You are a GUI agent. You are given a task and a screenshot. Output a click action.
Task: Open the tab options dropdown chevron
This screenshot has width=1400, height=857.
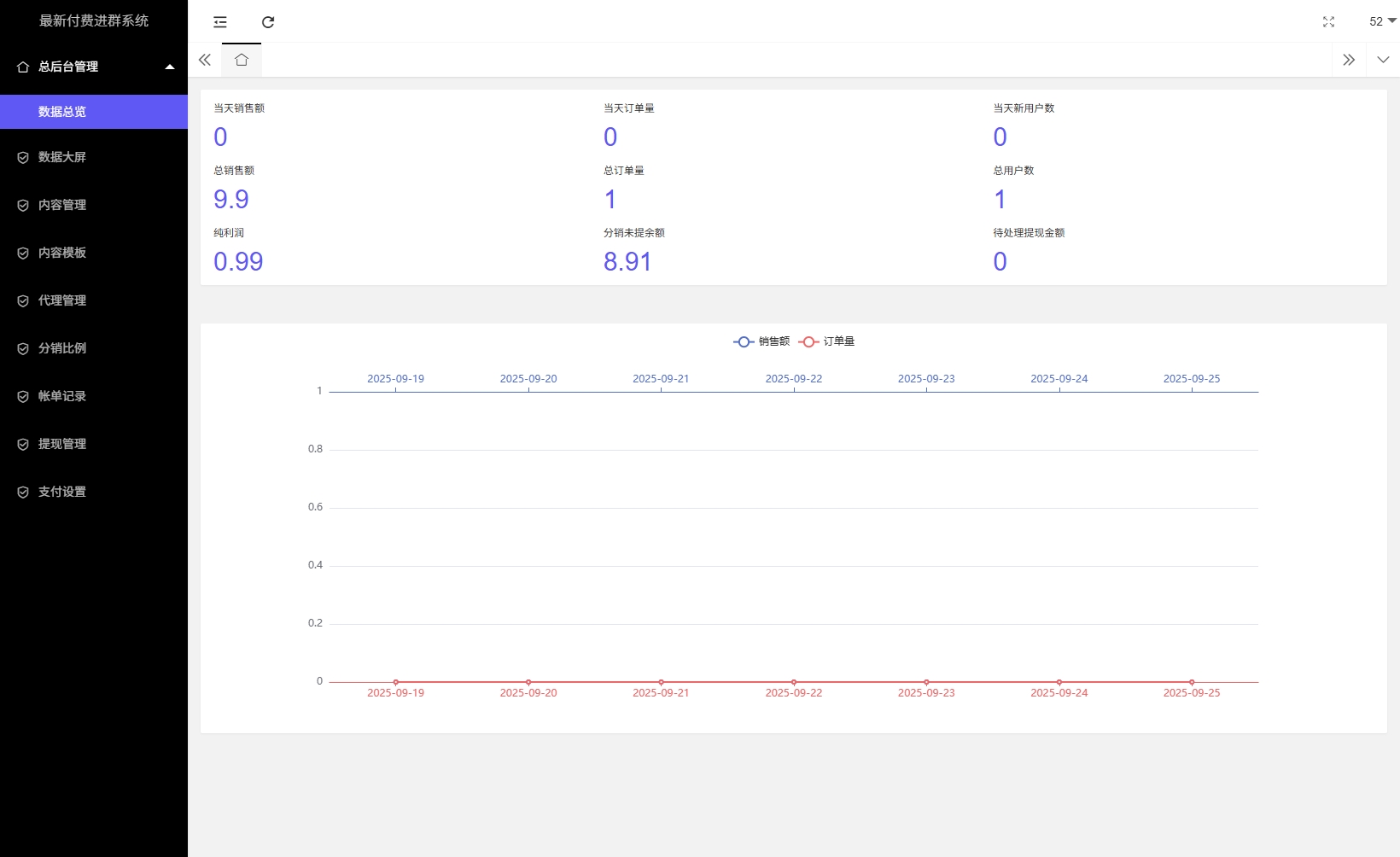pos(1383,60)
